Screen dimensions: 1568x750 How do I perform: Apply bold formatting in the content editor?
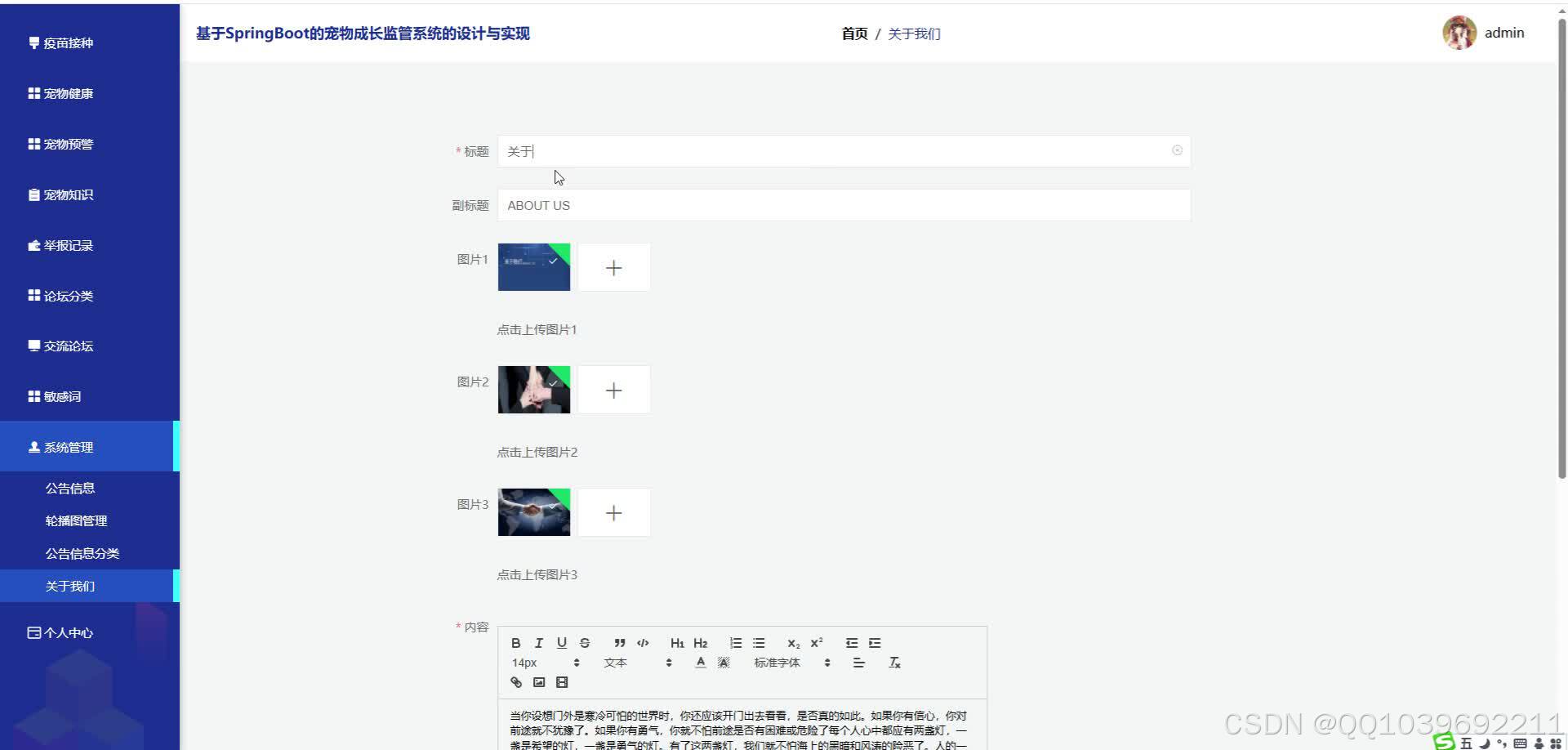click(515, 643)
